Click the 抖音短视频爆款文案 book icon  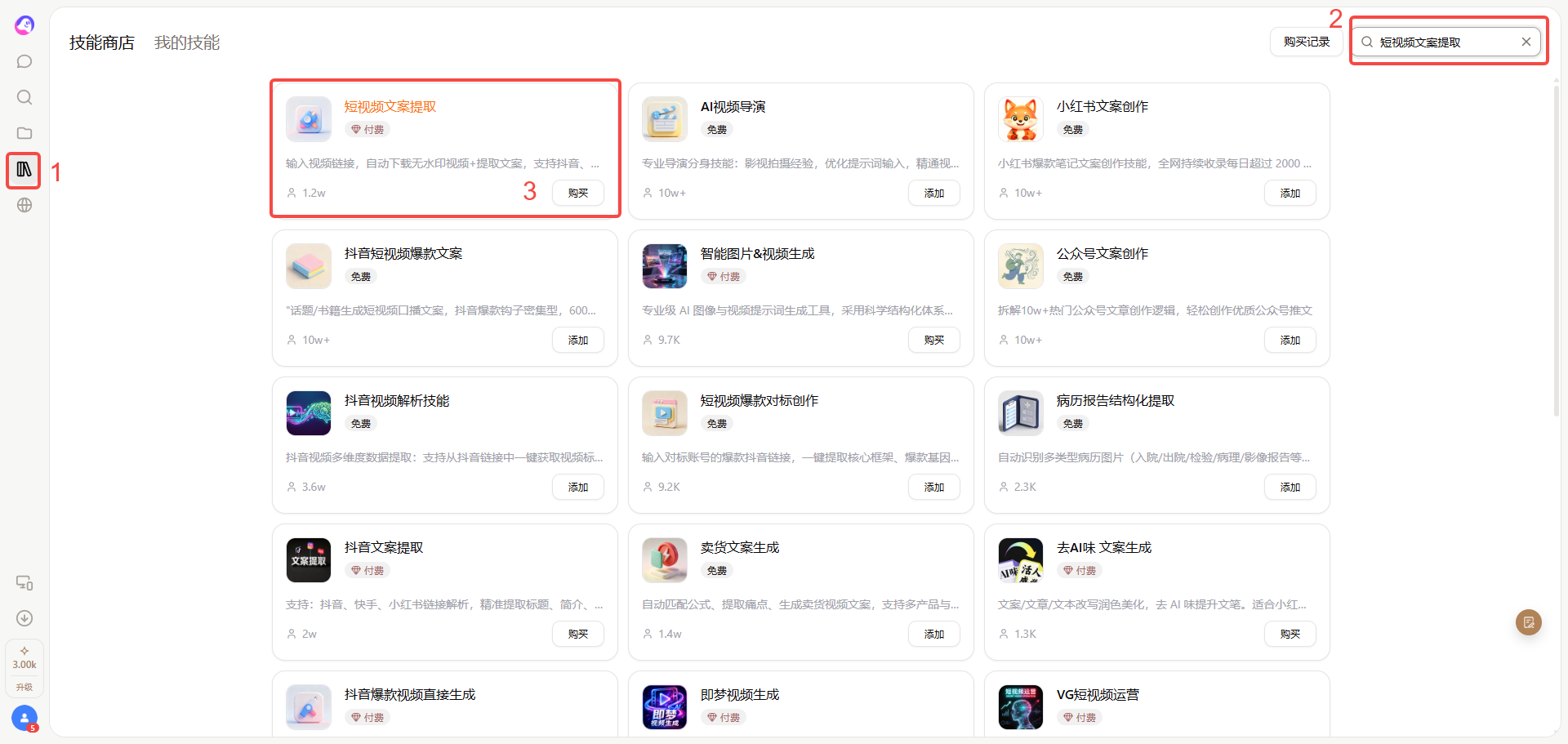(x=309, y=266)
